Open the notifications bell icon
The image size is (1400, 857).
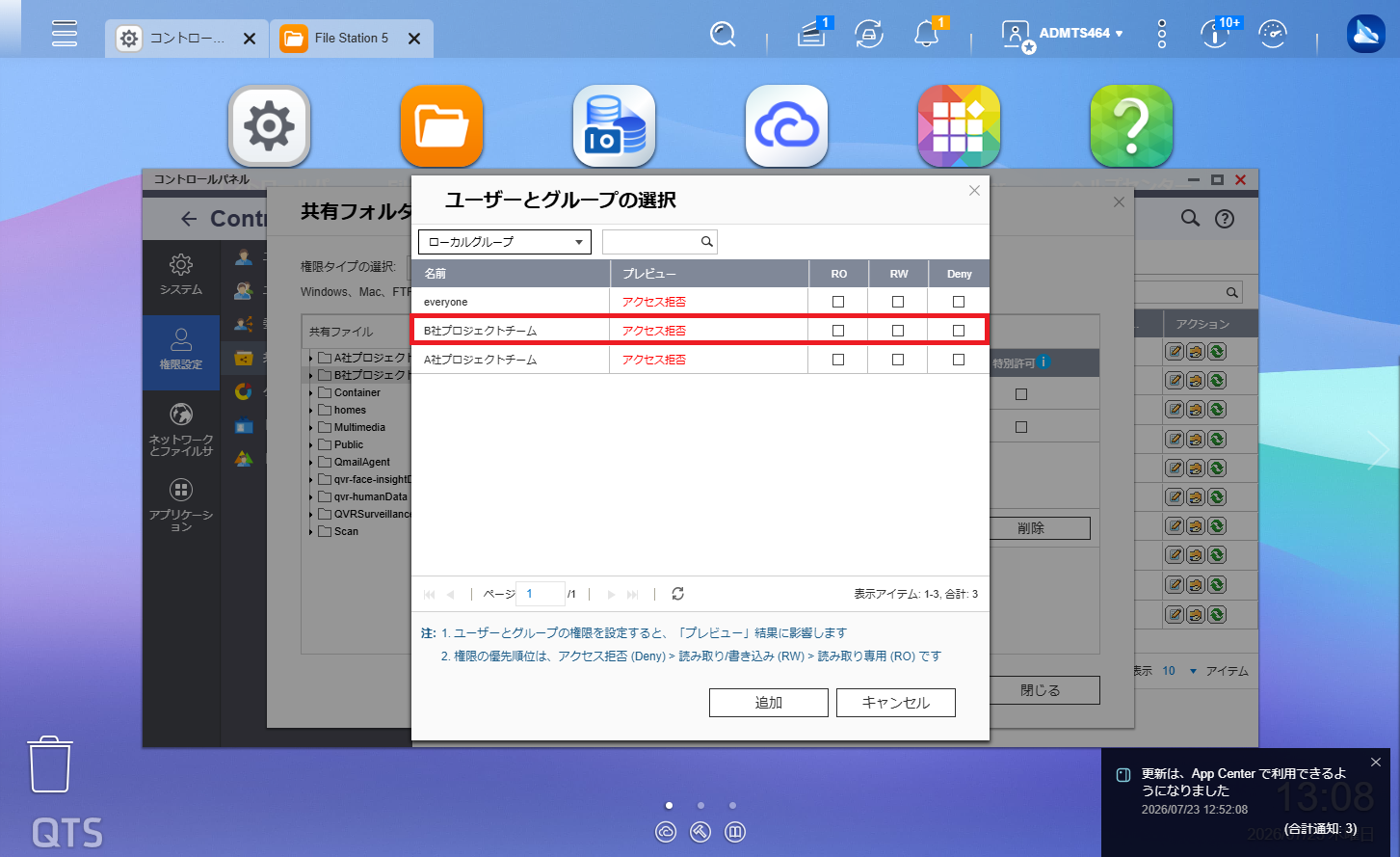pyautogui.click(x=926, y=35)
